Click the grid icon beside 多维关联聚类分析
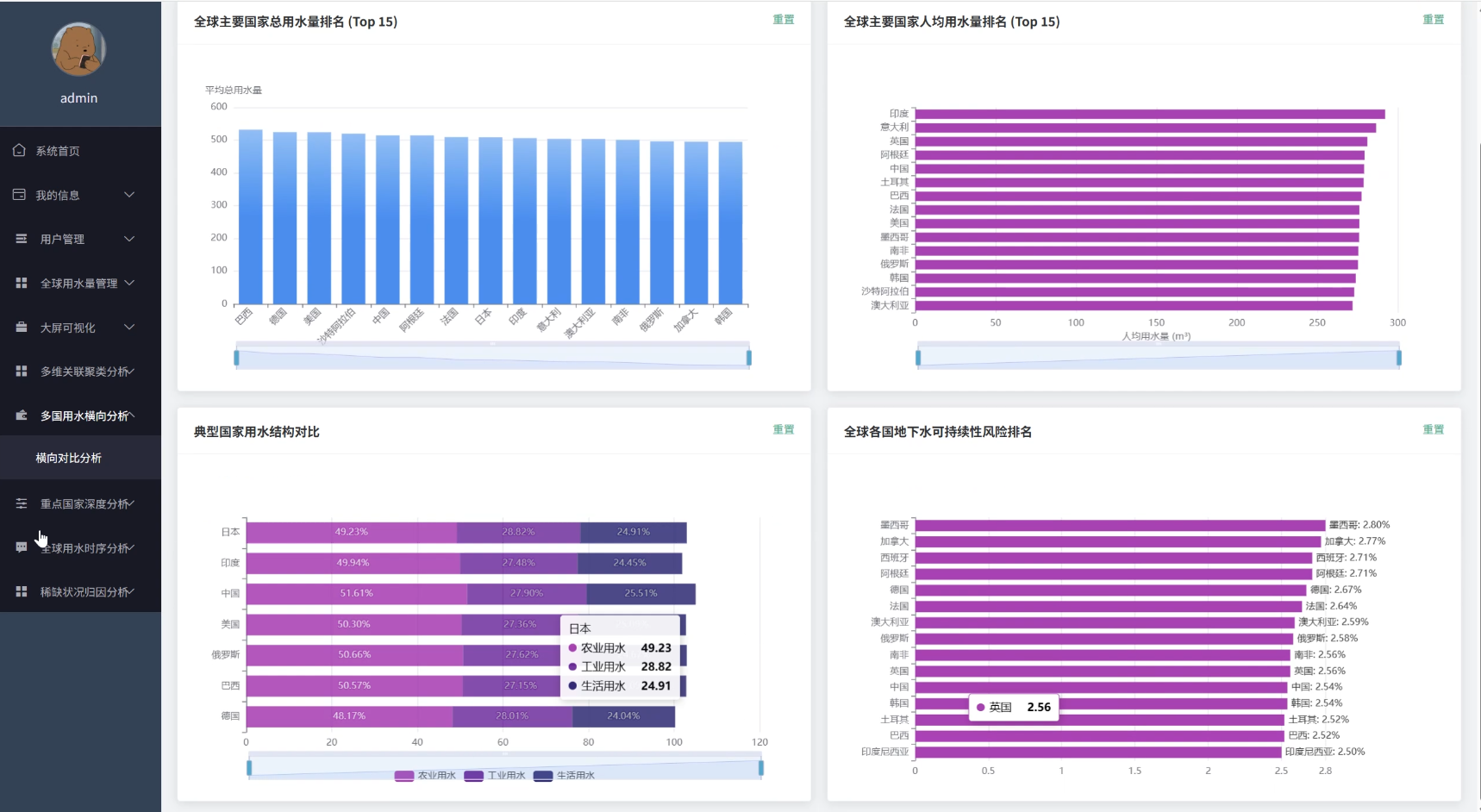Viewport: 1481px width, 812px height. coord(22,371)
